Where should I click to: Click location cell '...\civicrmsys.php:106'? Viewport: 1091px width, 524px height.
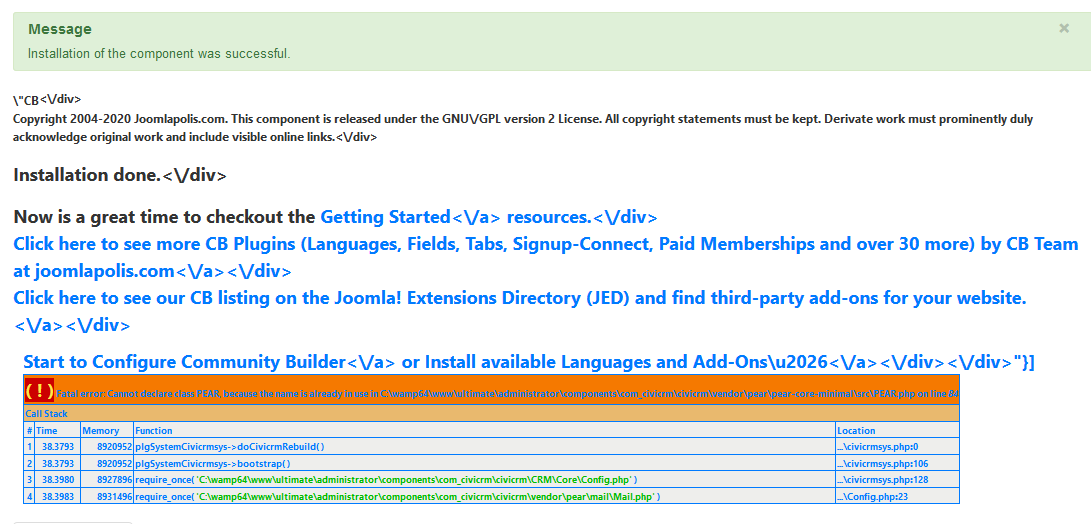pyautogui.click(x=898, y=463)
